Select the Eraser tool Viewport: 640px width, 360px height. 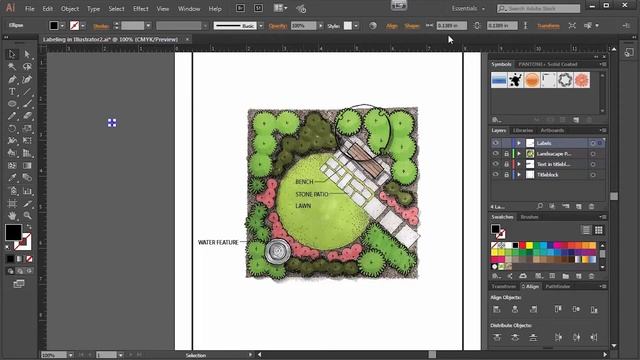point(27,116)
